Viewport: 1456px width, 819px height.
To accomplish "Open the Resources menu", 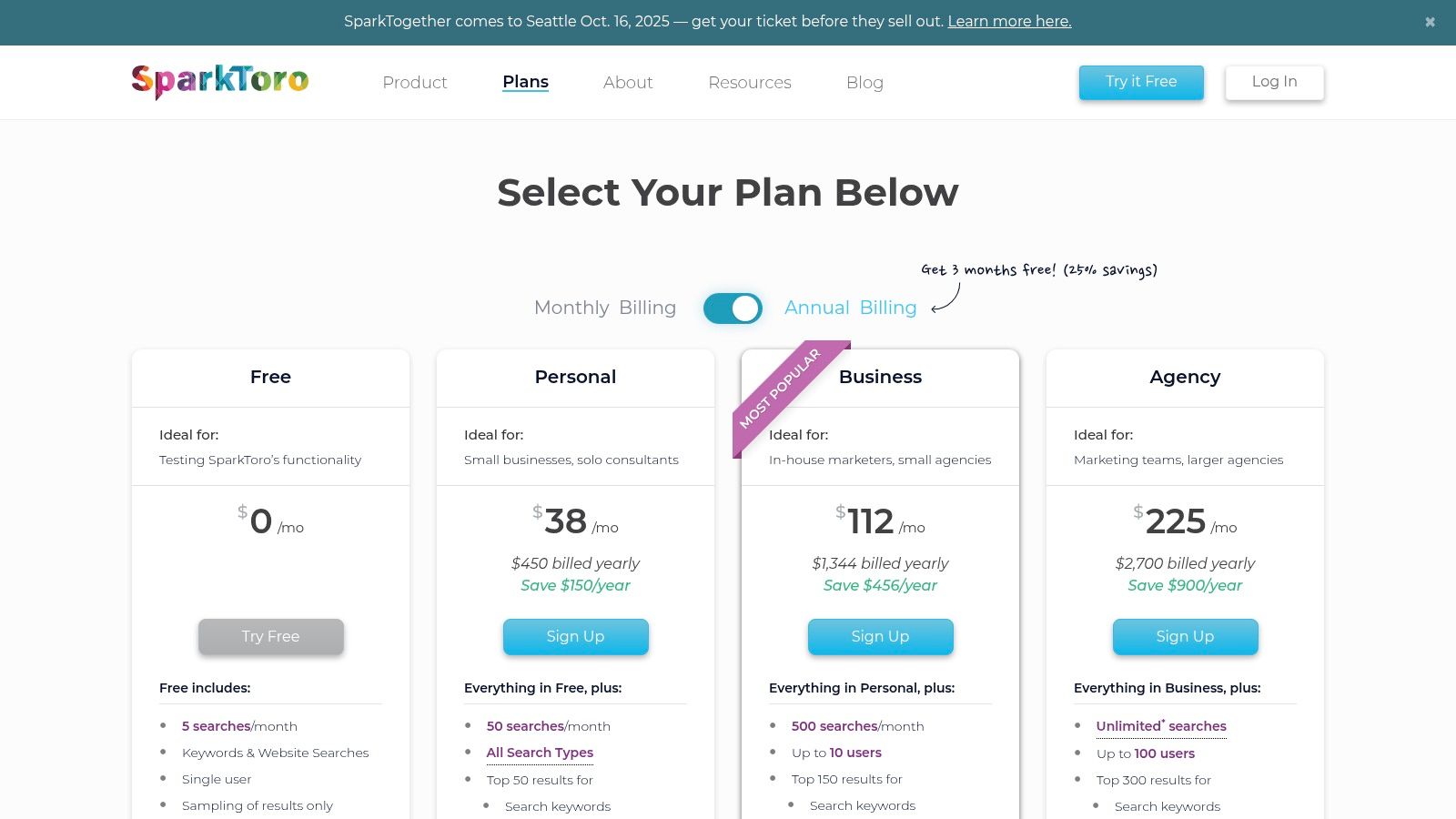I will click(750, 82).
